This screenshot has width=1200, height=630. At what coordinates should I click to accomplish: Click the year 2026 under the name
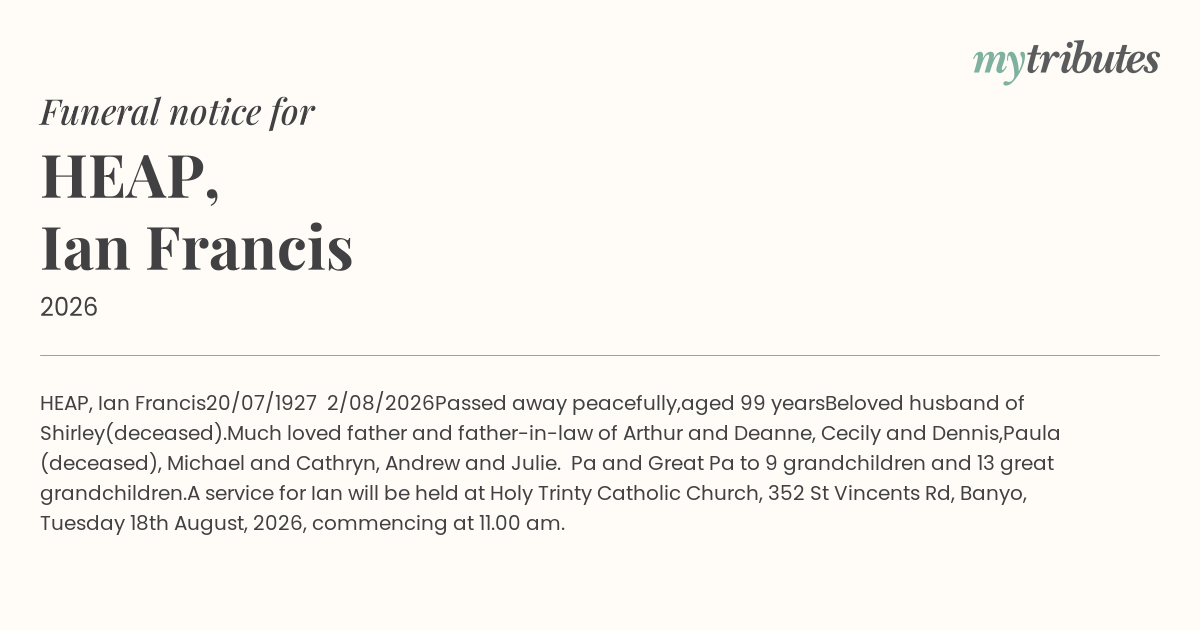tap(69, 307)
